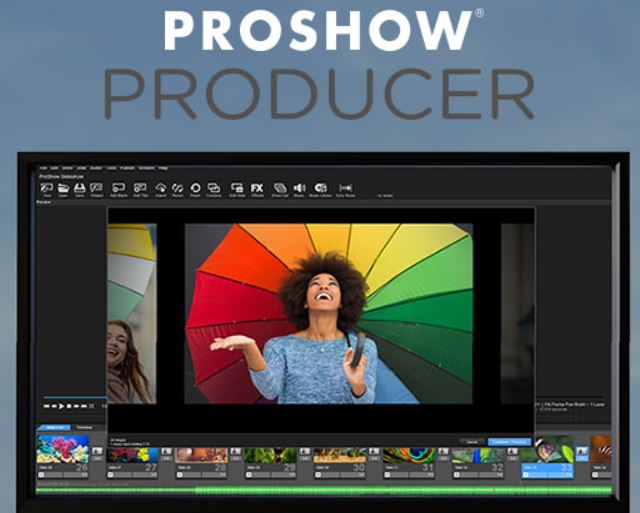Viewport: 640px width, 513px height.
Task: Click the Music speaker icon
Action: click(299, 188)
